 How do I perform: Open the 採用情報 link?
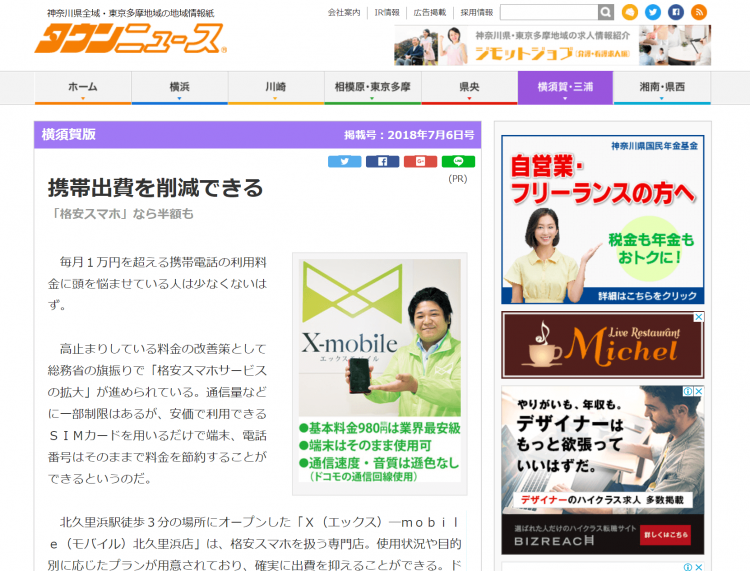click(x=476, y=12)
